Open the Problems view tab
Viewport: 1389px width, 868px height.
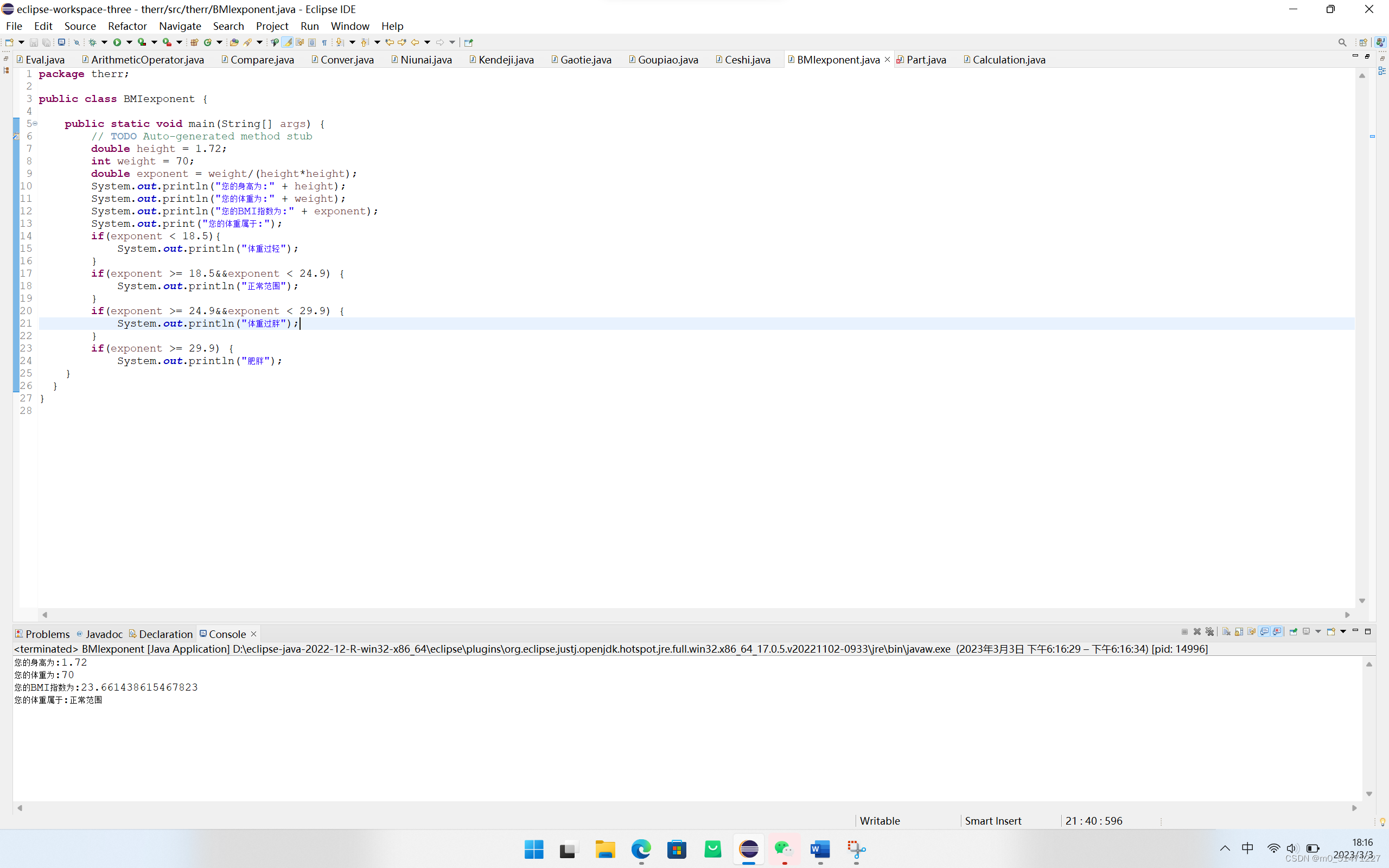click(47, 634)
